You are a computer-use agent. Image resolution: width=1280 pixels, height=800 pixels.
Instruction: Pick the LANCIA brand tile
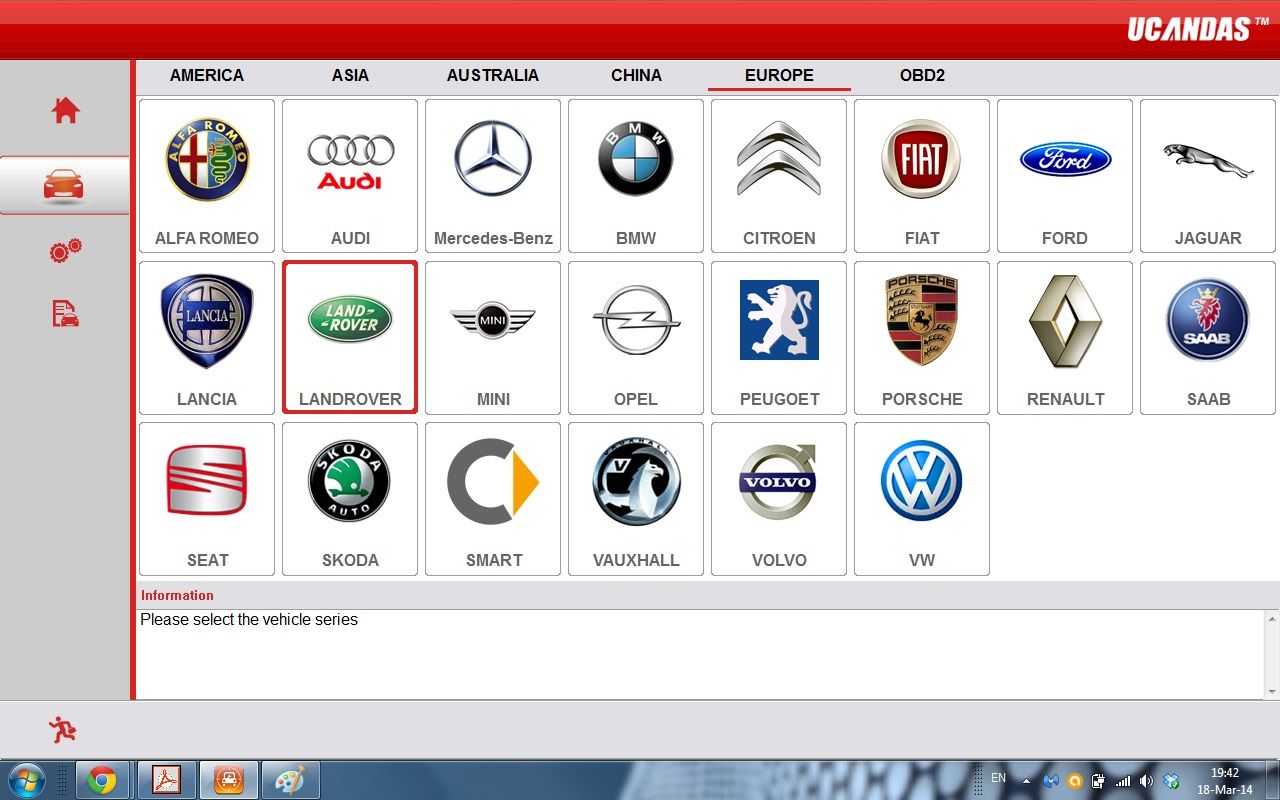(x=207, y=338)
